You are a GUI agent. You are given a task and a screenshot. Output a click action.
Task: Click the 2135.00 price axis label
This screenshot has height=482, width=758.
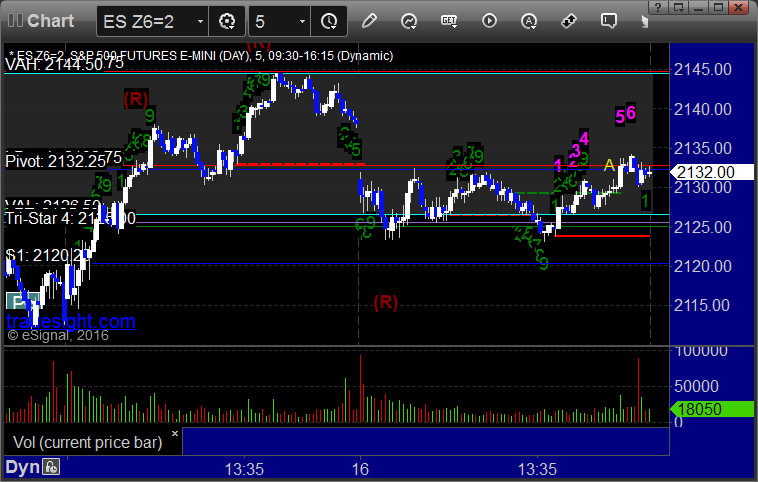(x=702, y=148)
